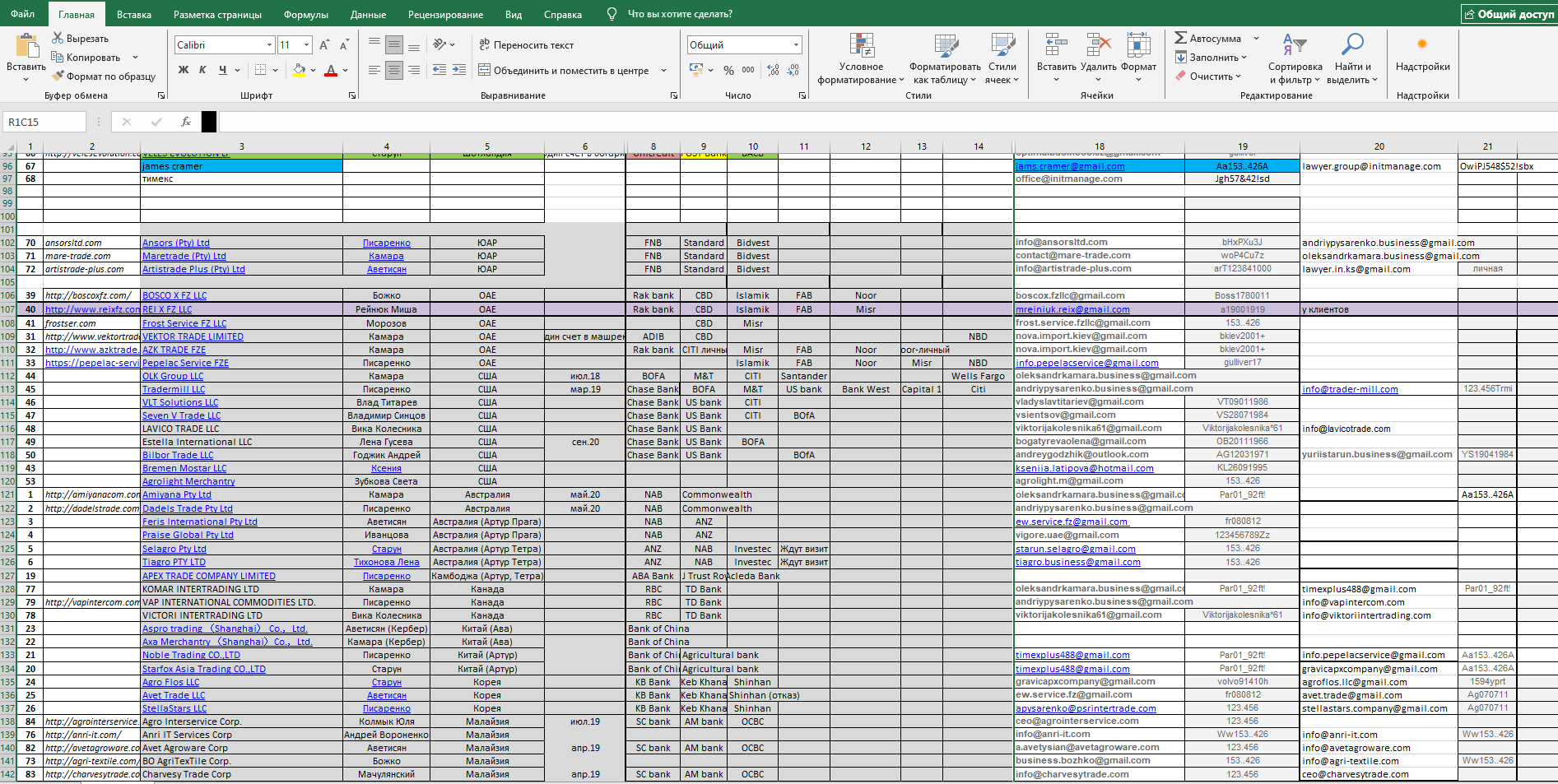Screen dimensions: 1558x784
Task: Apply the fill color bucket
Action: (x=300, y=70)
